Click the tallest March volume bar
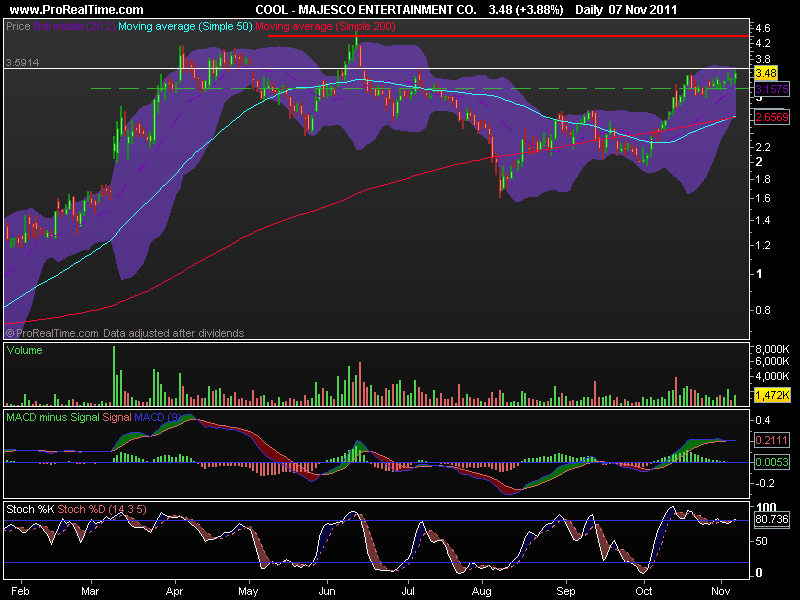This screenshot has height=600, width=800. point(114,376)
